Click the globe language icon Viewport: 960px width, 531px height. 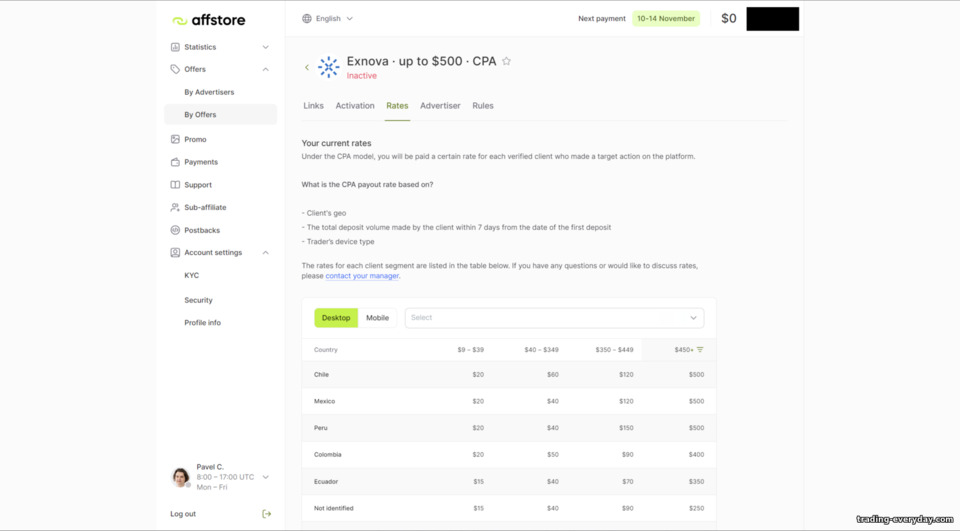(307, 18)
